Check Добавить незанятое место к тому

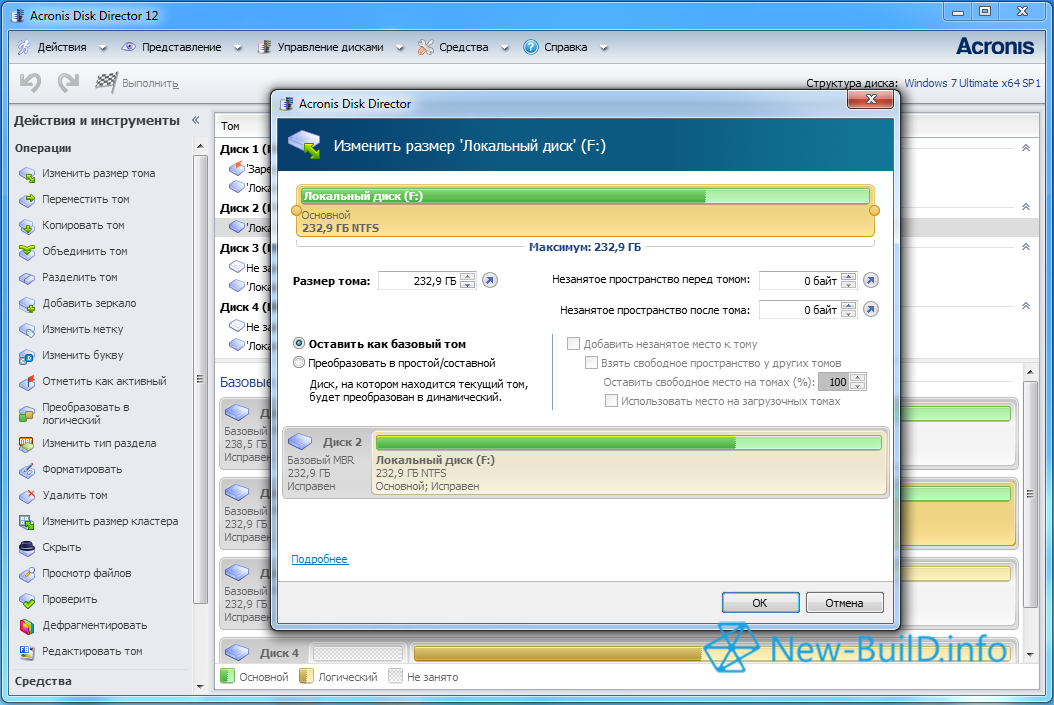pos(573,343)
